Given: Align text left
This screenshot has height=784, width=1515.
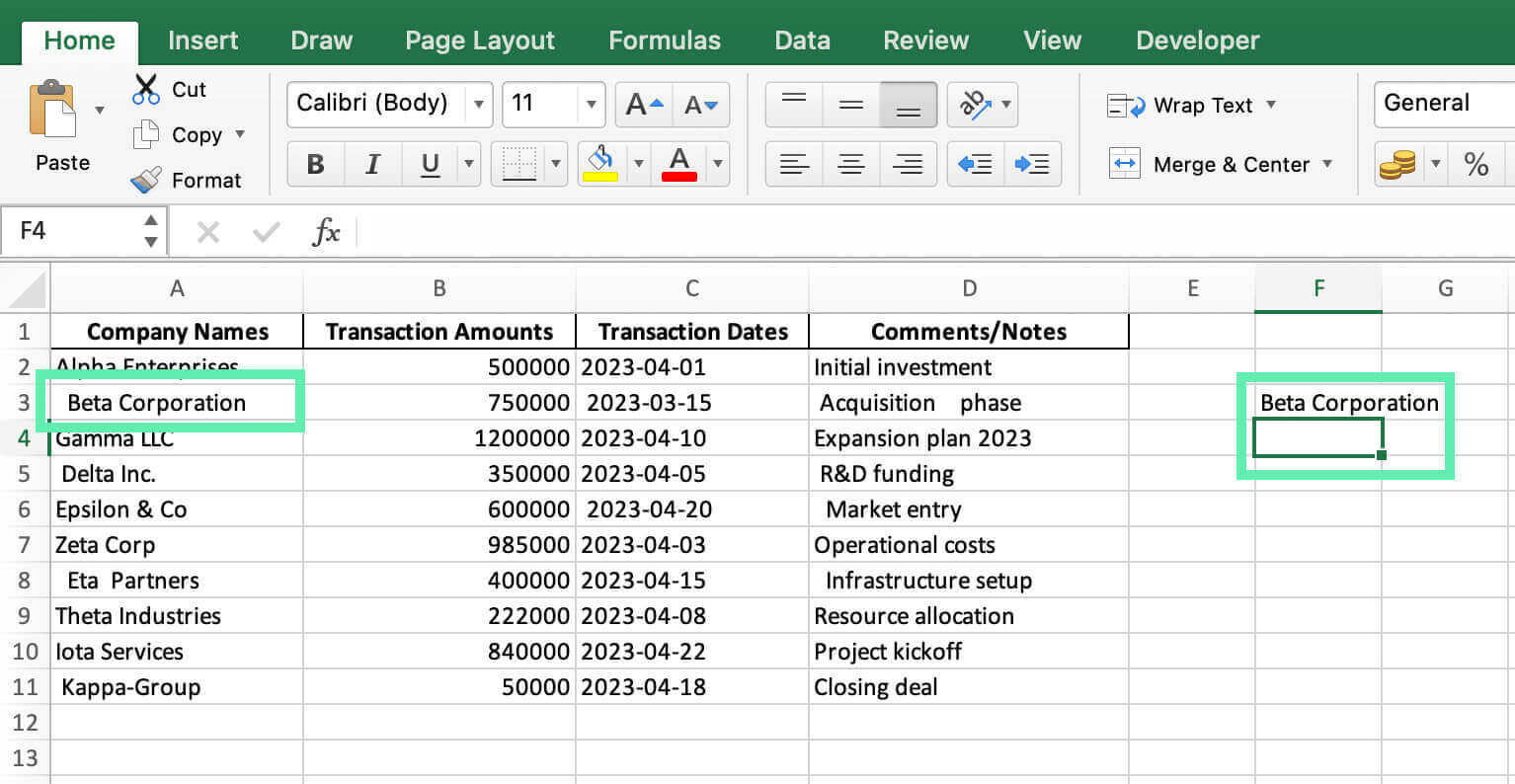Looking at the screenshot, I should [x=794, y=164].
